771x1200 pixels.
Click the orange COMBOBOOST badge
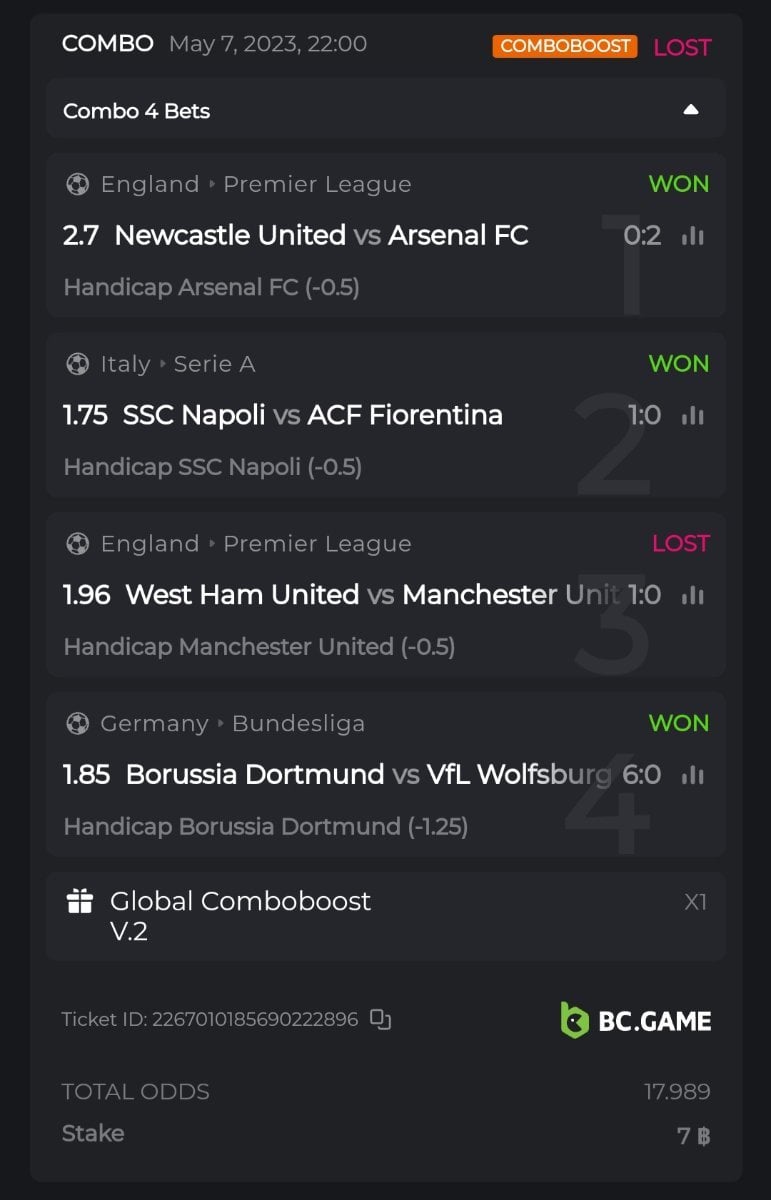[564, 46]
